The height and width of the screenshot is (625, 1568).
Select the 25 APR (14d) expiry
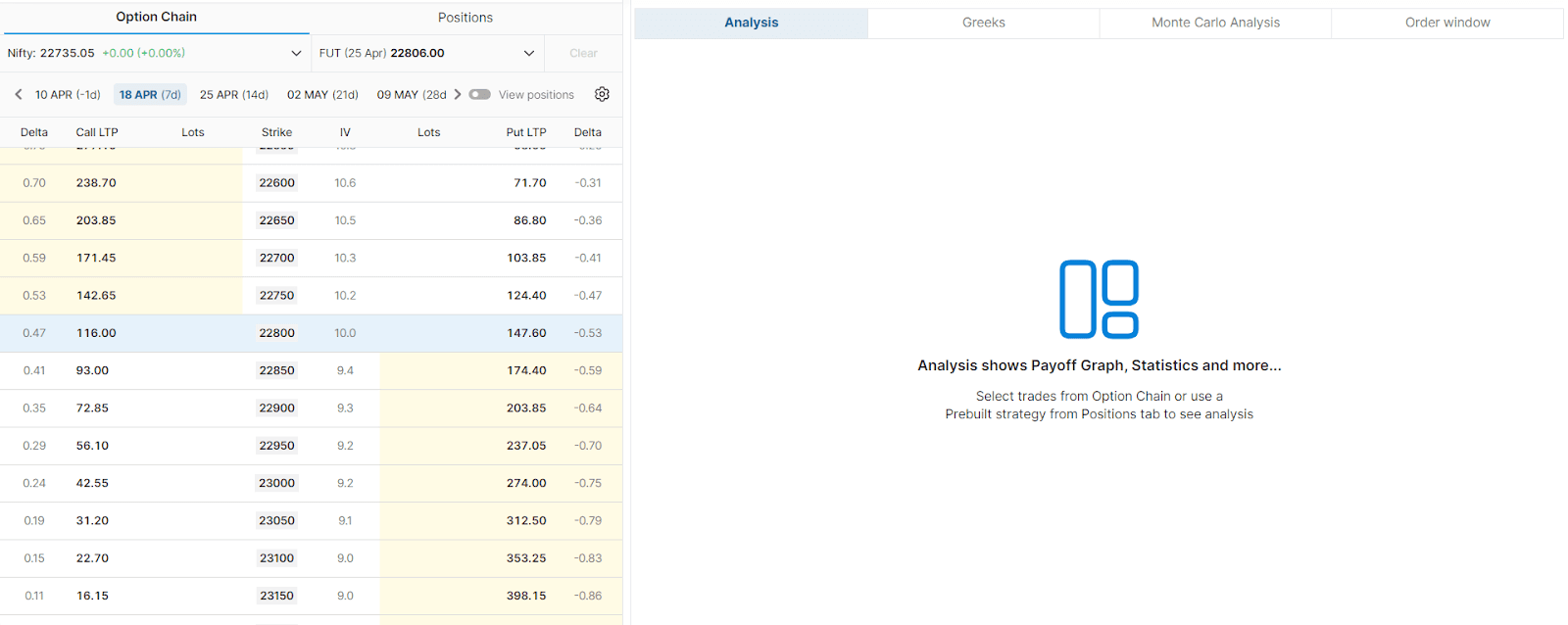pyautogui.click(x=233, y=95)
